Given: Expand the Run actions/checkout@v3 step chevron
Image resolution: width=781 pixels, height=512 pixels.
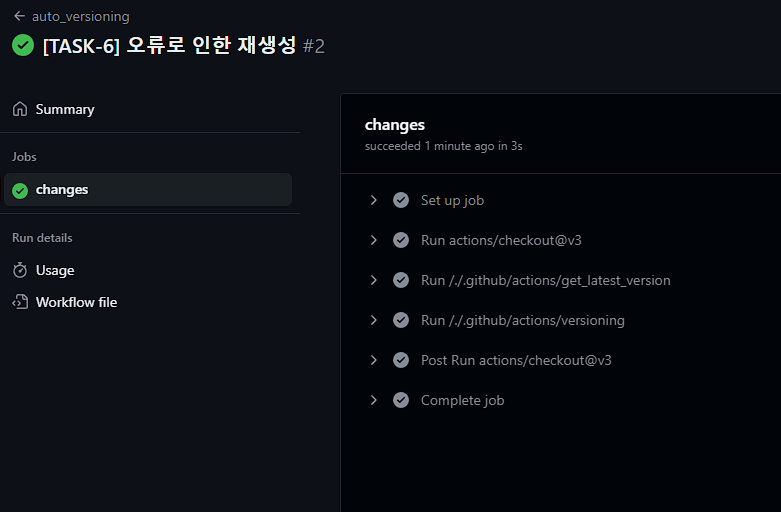Looking at the screenshot, I should pyautogui.click(x=374, y=240).
